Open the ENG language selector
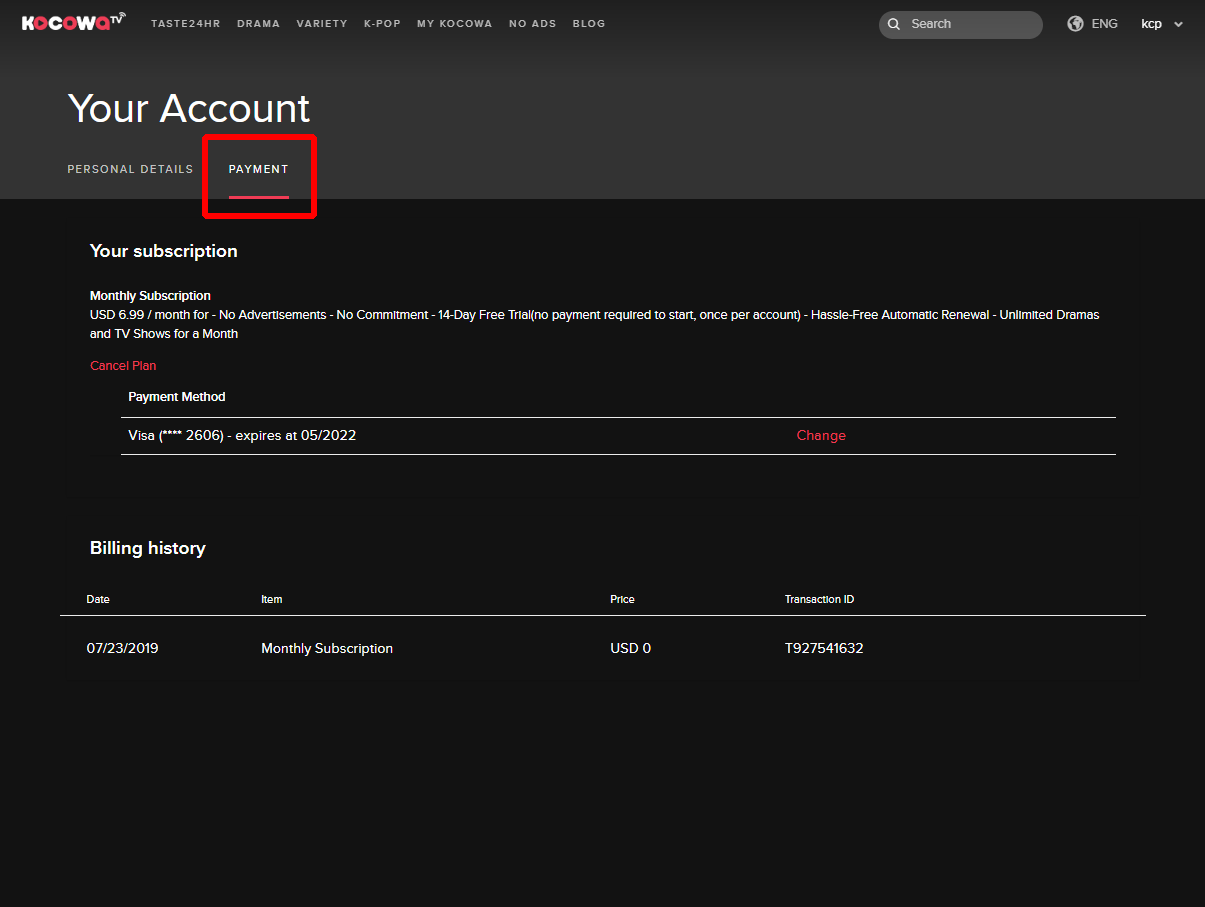1205x907 pixels. pyautogui.click(x=1105, y=24)
